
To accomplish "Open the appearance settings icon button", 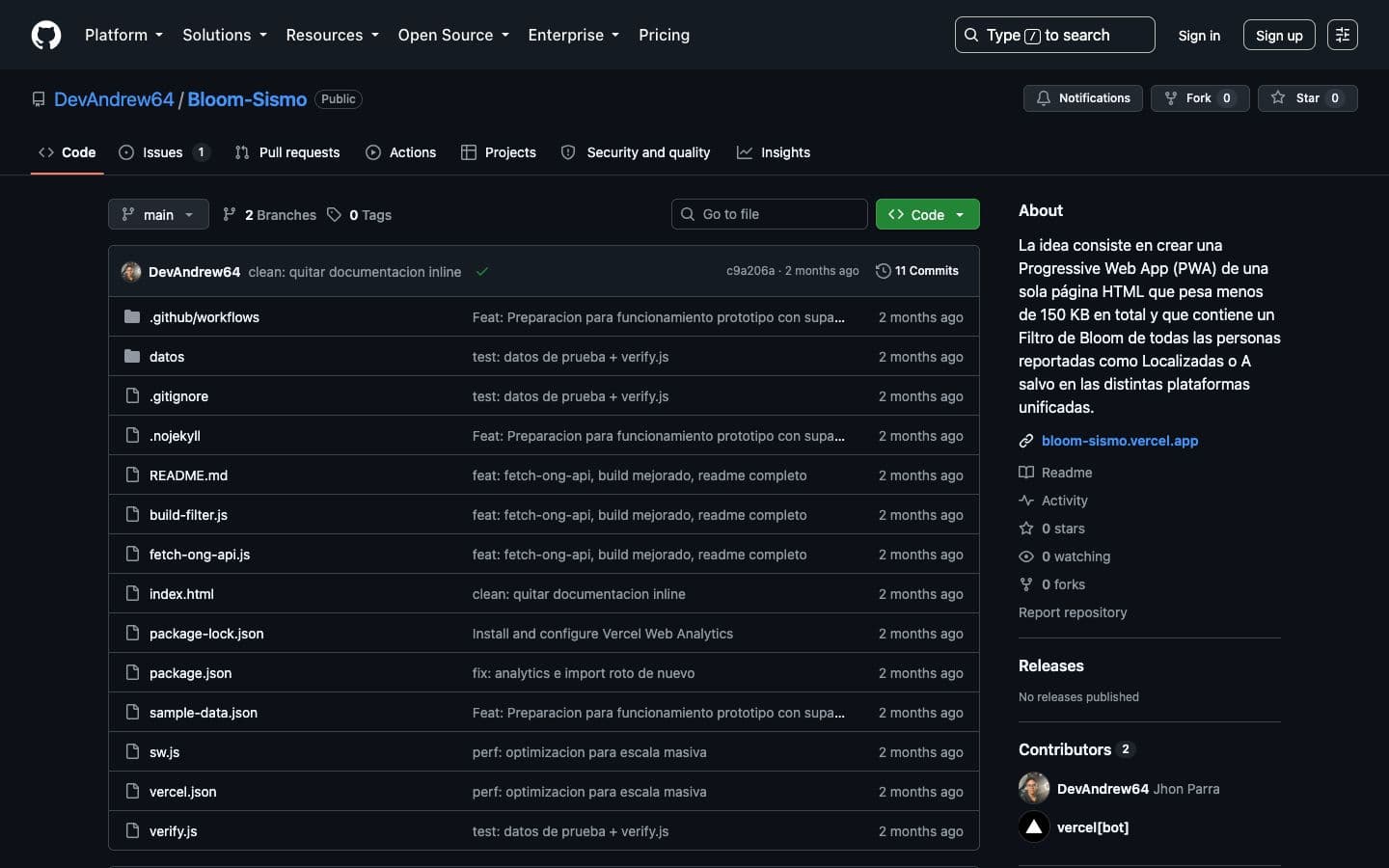I will pos(1342,35).
